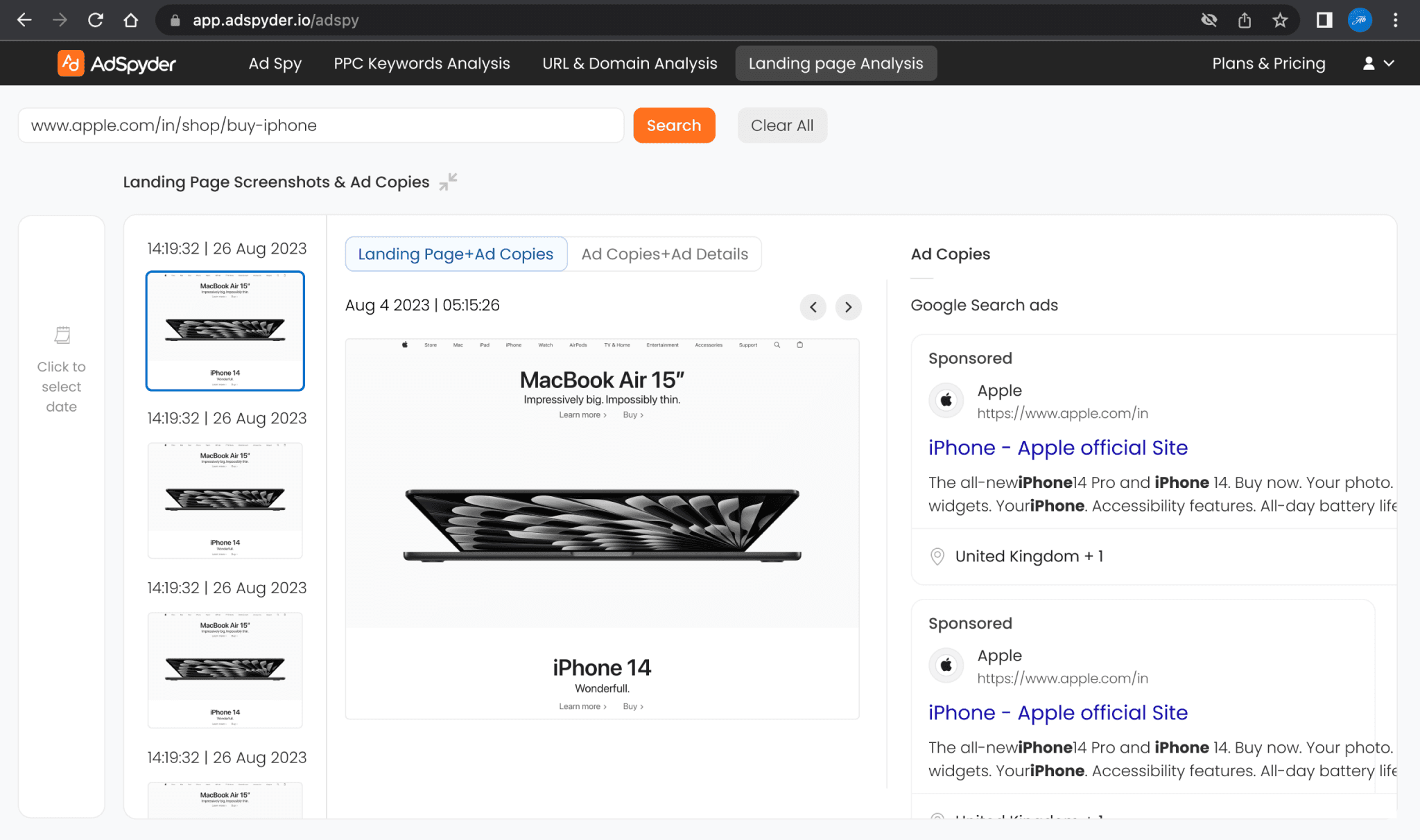Collapse the Landing Page Screenshots section
This screenshot has height=840, width=1420.
(449, 182)
